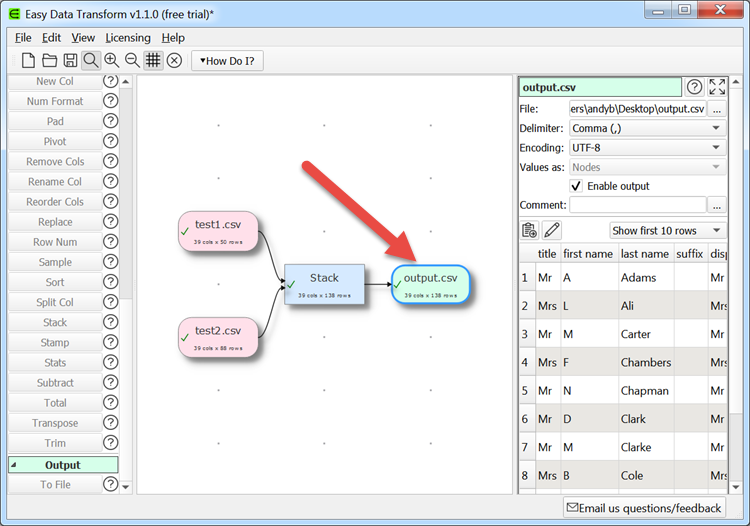Click the zoom out magnifier icon
This screenshot has height=526, width=750.
coord(132,61)
